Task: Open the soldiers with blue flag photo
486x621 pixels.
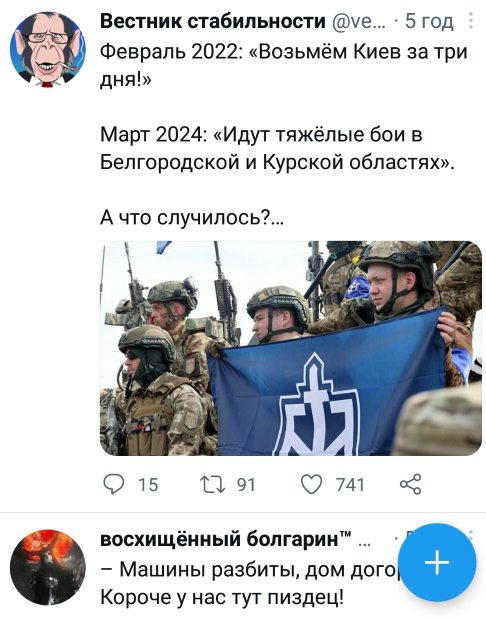Action: point(291,348)
